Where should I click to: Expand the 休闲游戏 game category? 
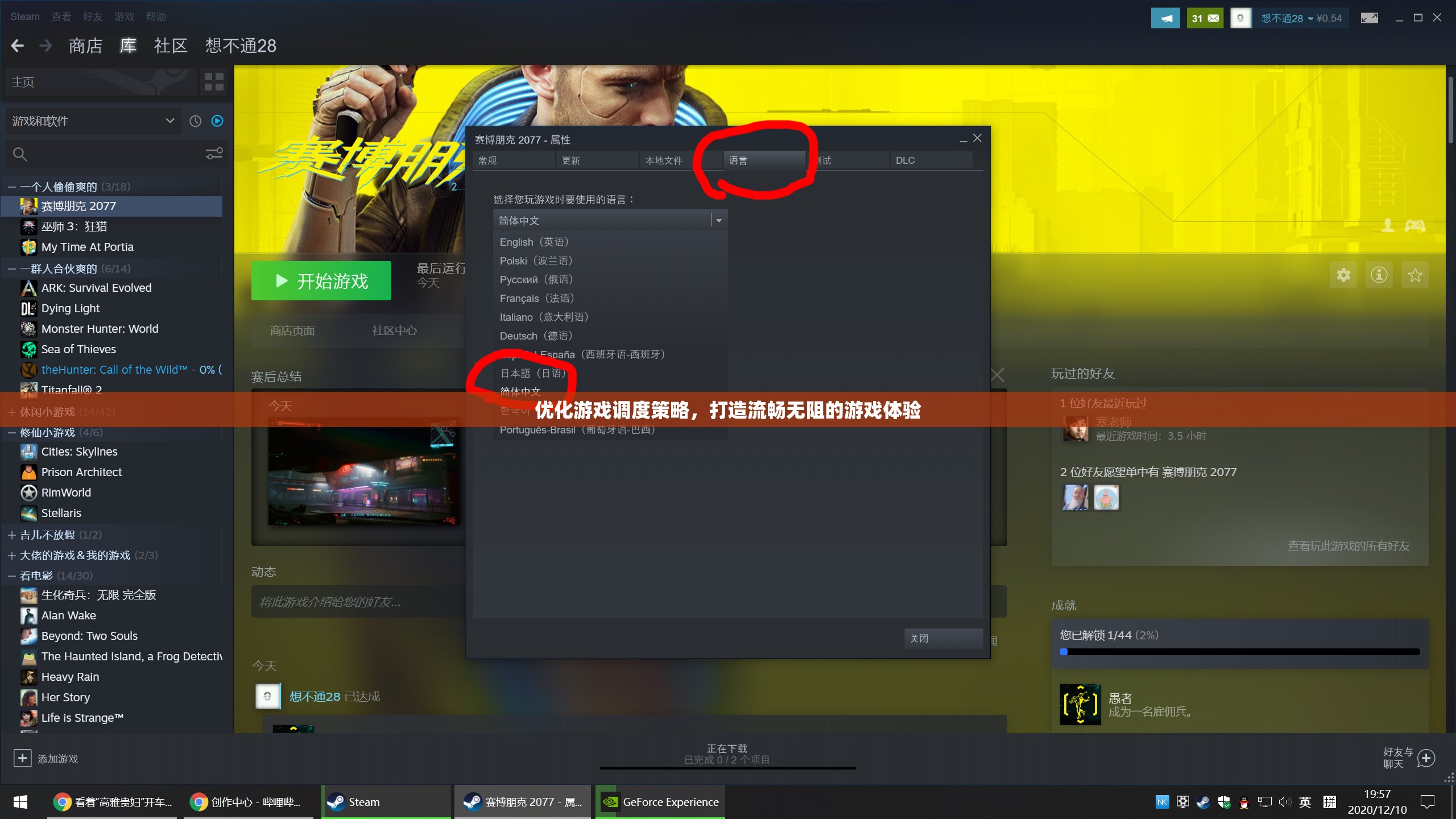click(14, 412)
